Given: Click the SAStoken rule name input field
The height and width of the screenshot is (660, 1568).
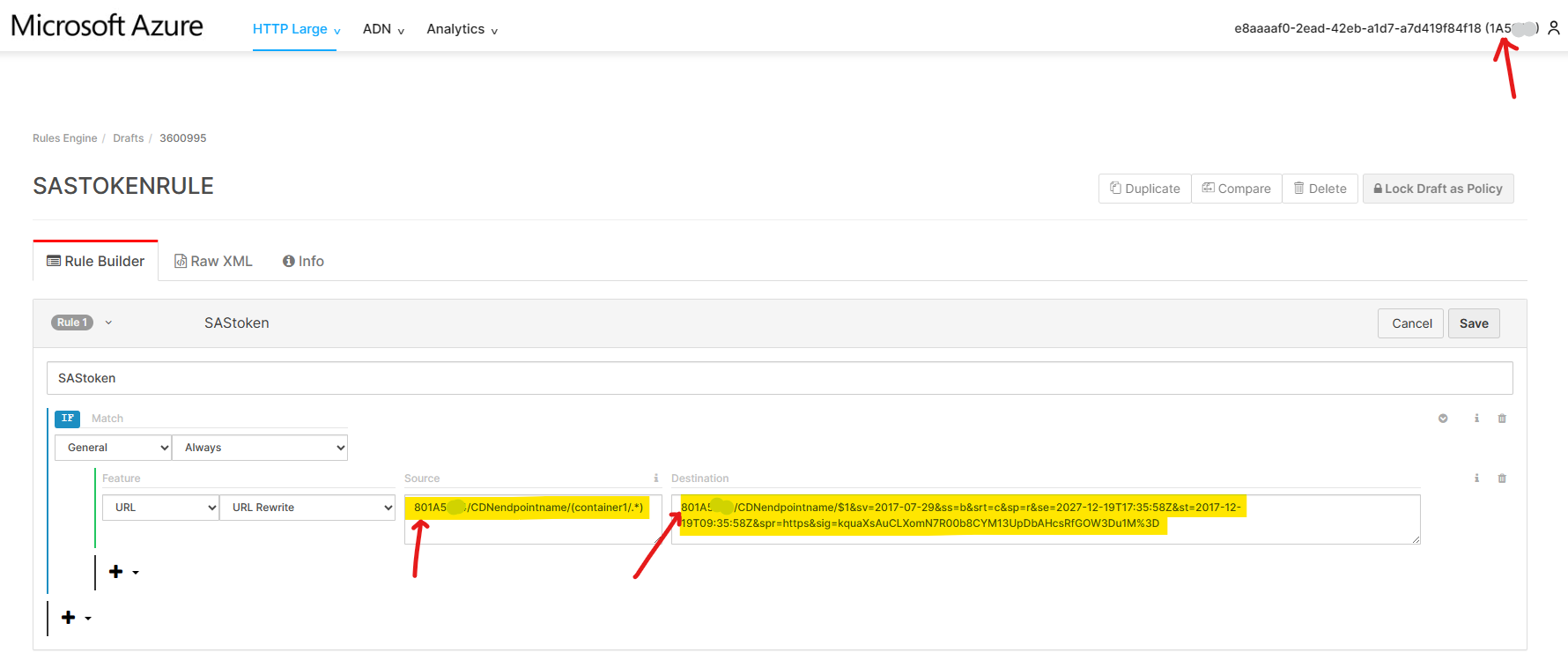Looking at the screenshot, I should coord(780,378).
